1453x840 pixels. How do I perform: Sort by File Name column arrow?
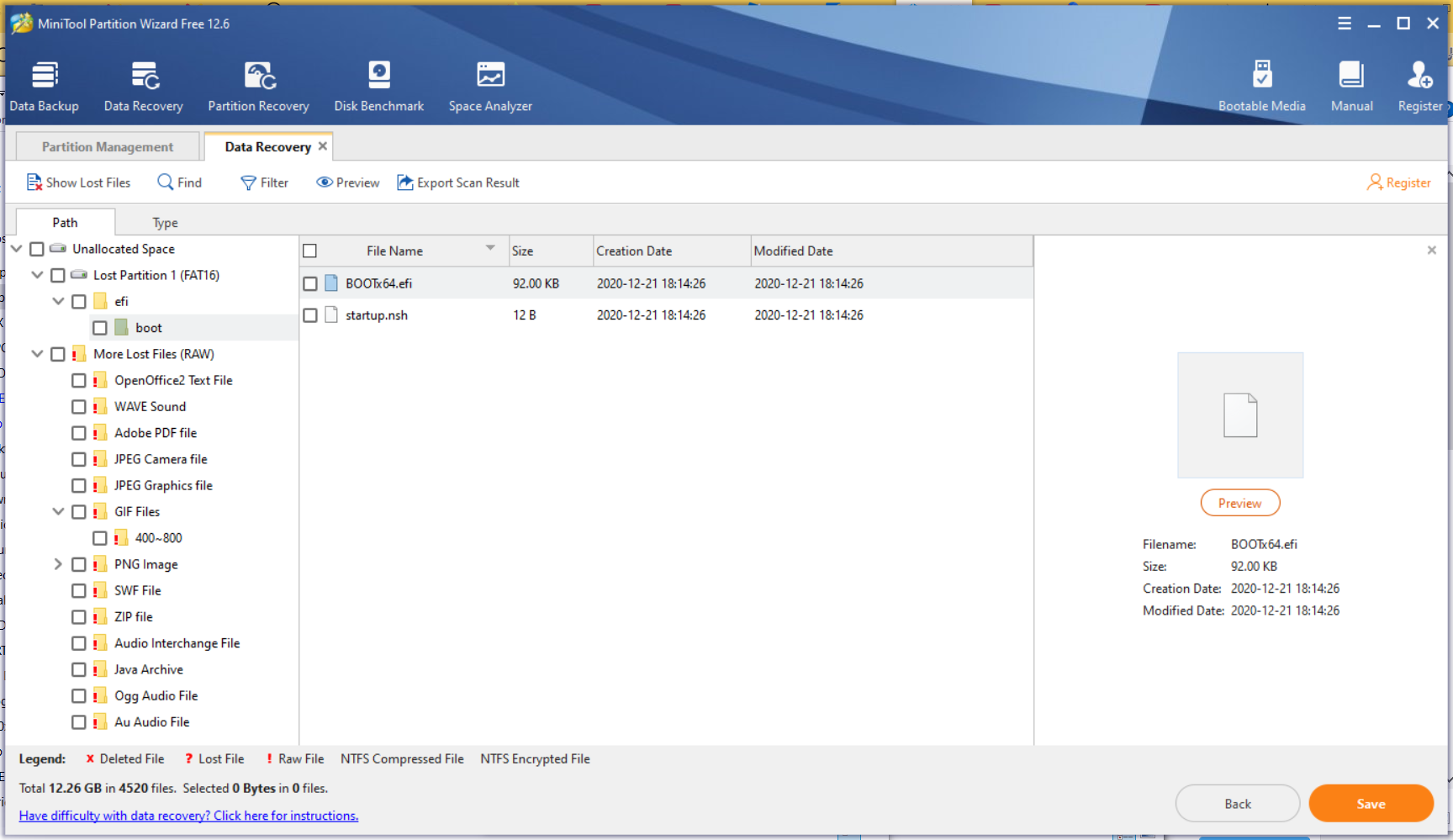tap(490, 248)
